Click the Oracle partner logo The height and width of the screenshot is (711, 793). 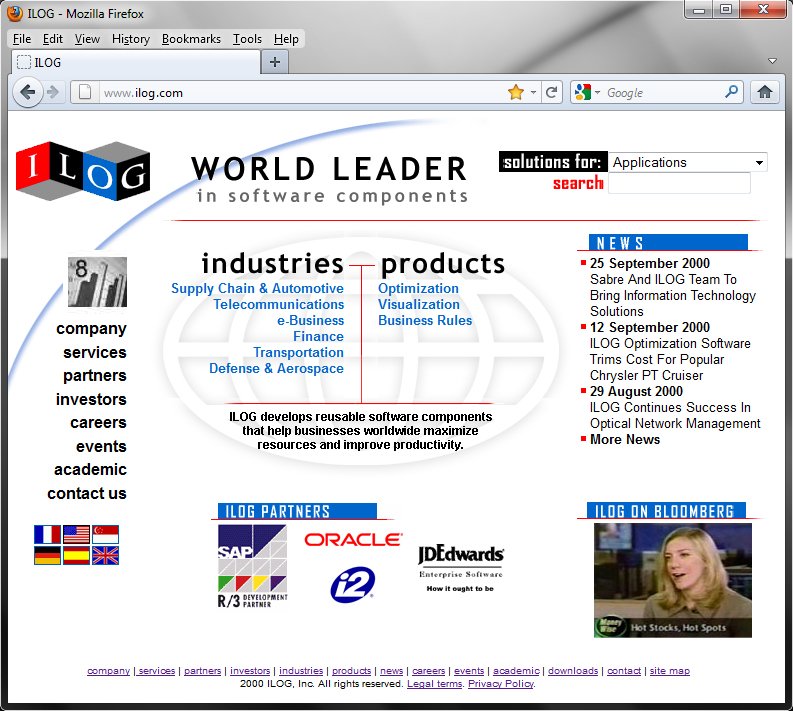click(353, 540)
